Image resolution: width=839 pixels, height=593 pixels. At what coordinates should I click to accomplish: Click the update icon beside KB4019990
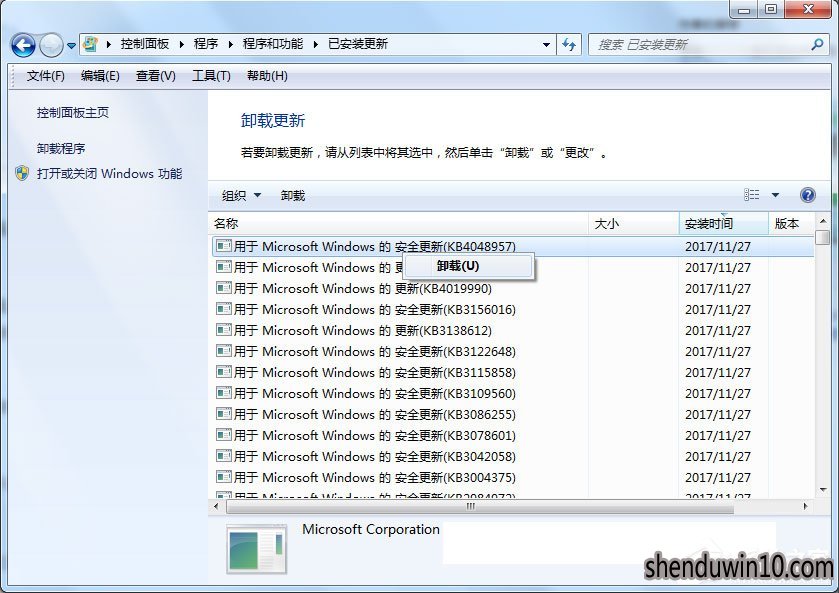click(x=224, y=287)
